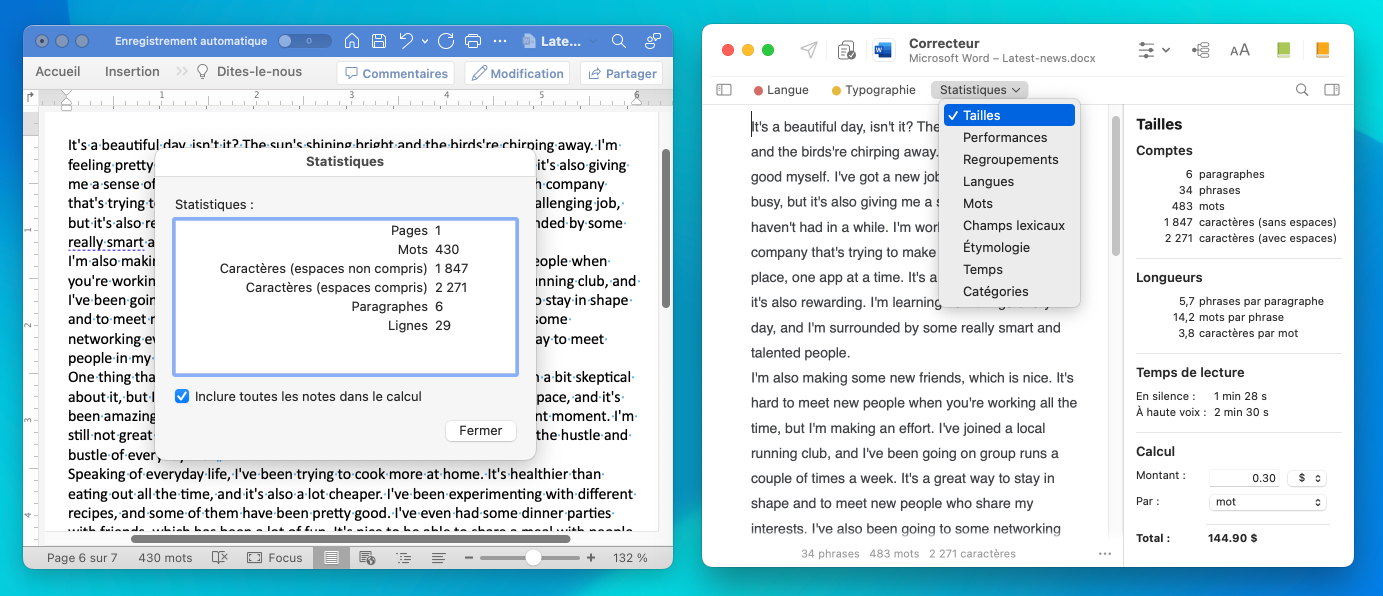
Task: Select Performances from the statistics menu
Action: tap(1005, 138)
